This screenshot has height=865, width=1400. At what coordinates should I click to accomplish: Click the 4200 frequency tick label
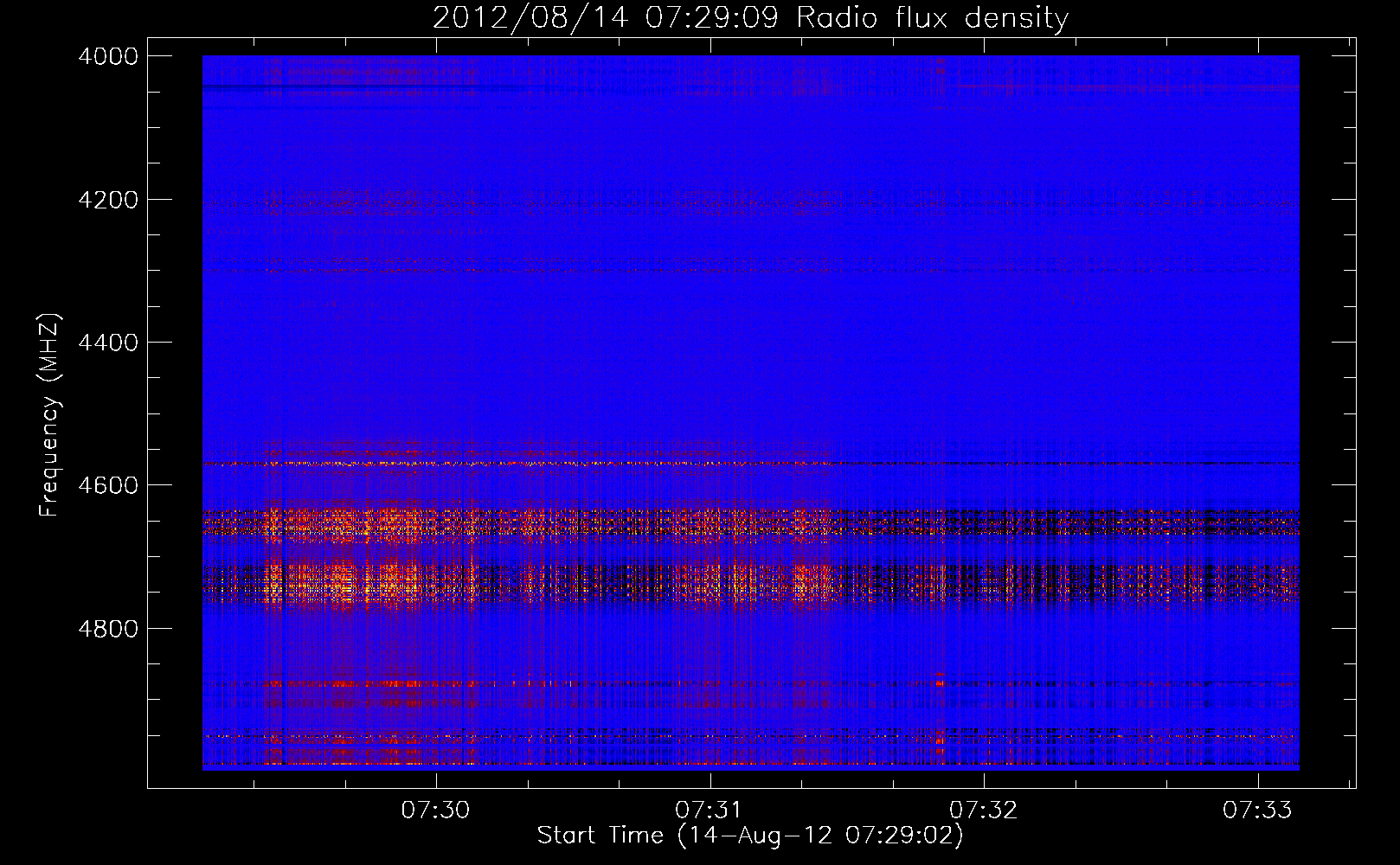(x=108, y=200)
